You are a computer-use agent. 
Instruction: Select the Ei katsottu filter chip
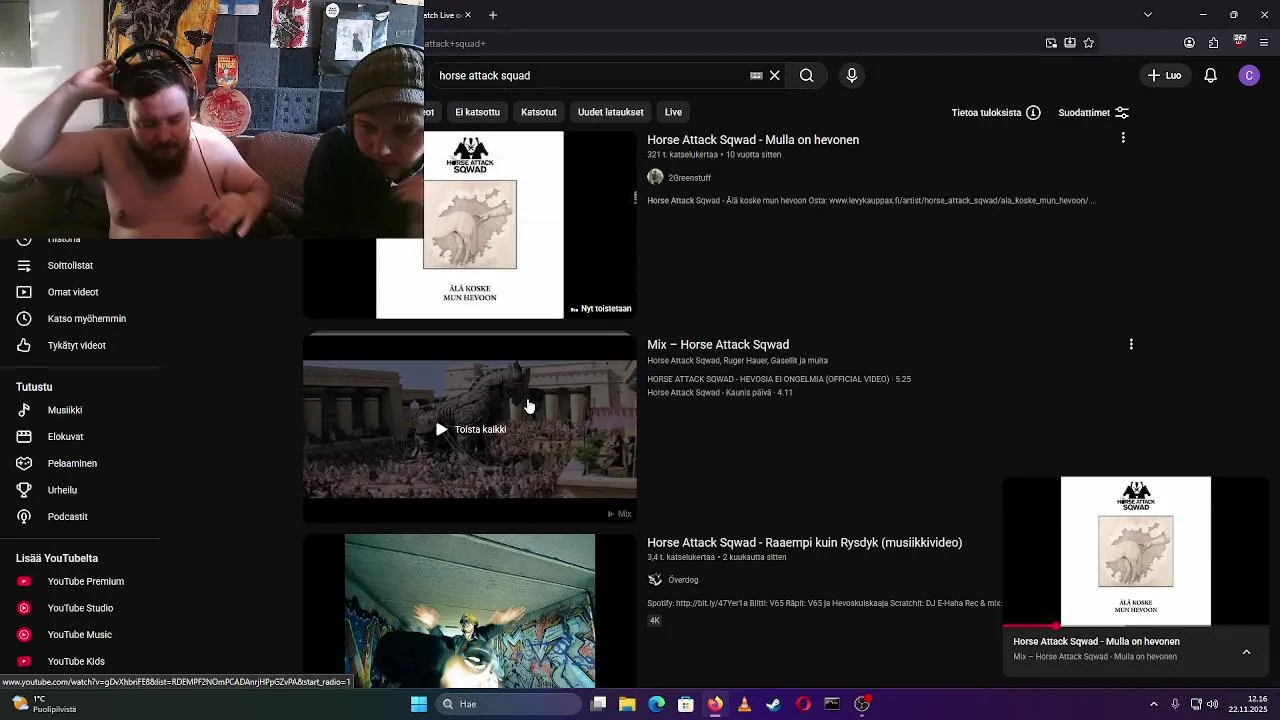477,112
